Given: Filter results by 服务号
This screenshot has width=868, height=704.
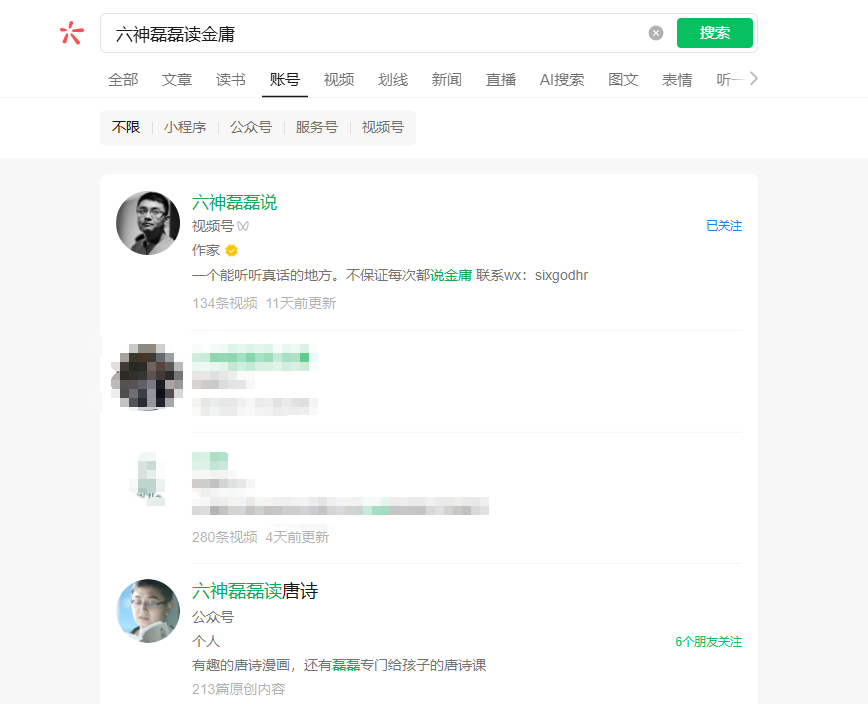Looking at the screenshot, I should click(x=317, y=127).
